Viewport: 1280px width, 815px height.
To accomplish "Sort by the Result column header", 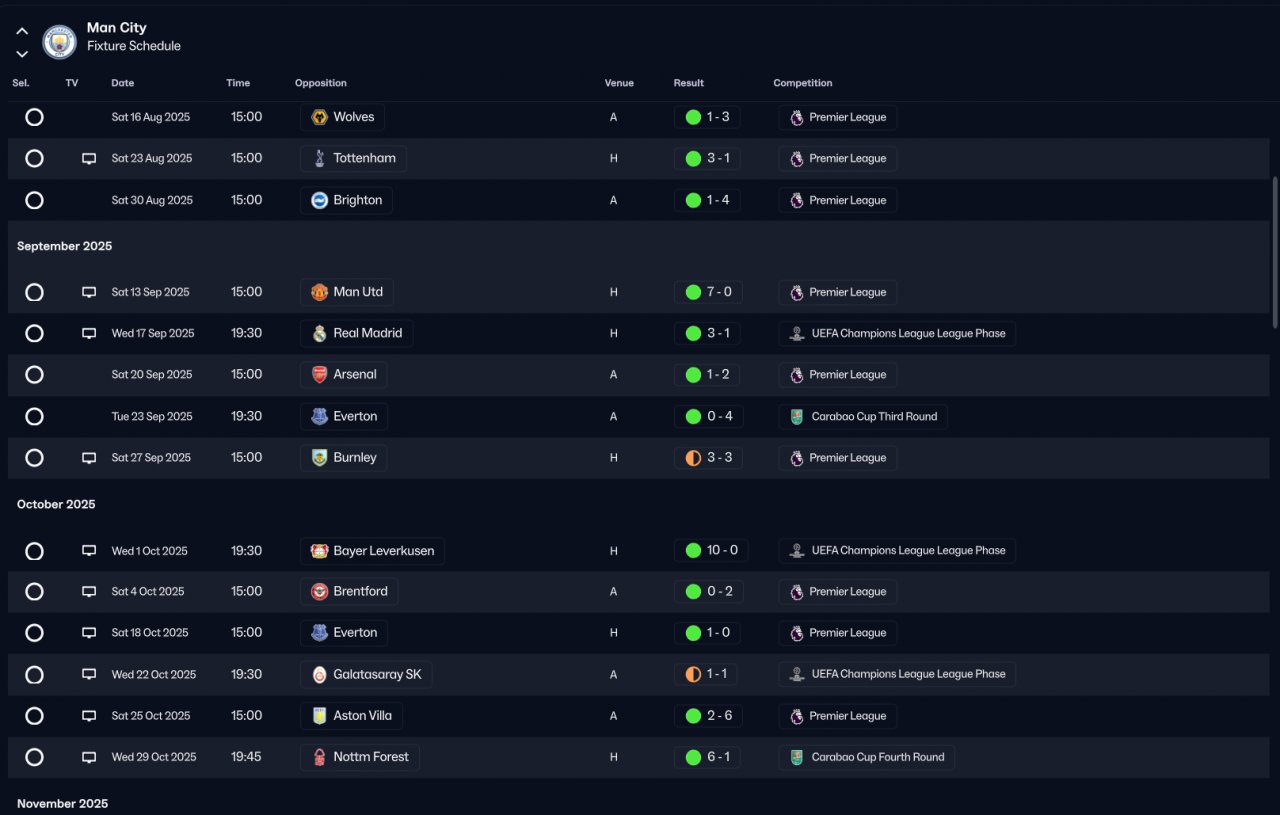I will point(689,83).
